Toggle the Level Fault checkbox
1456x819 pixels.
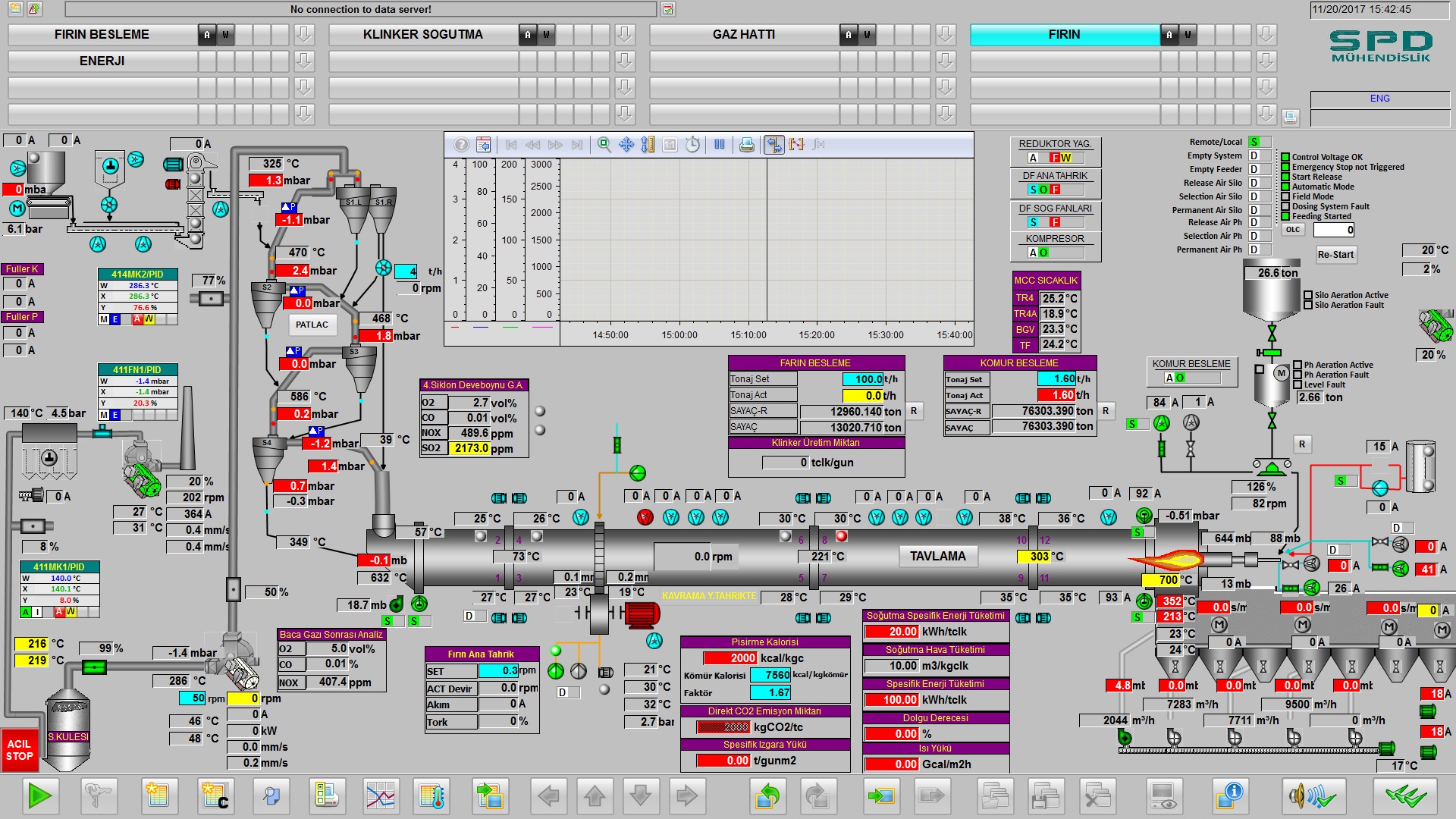click(x=1298, y=384)
